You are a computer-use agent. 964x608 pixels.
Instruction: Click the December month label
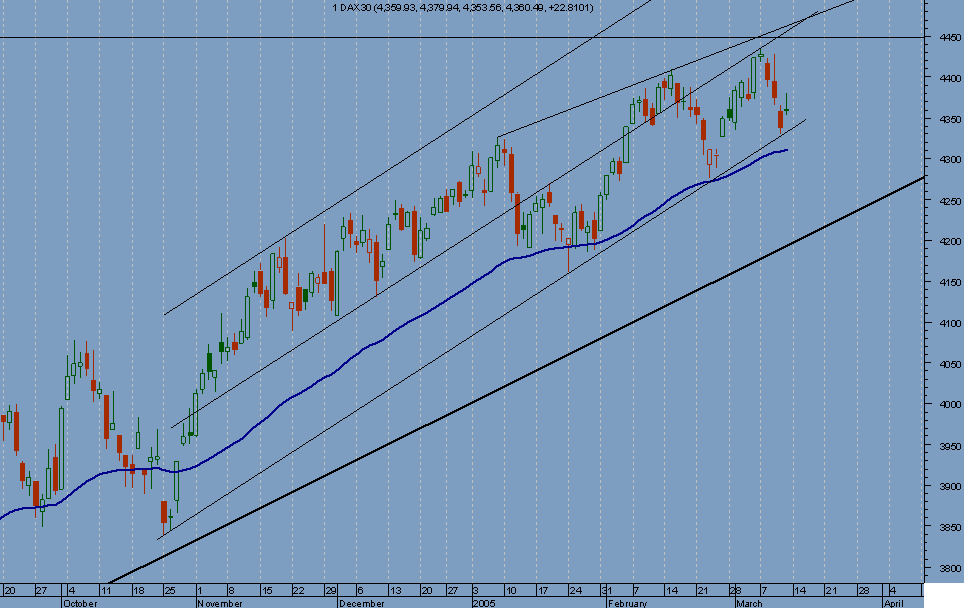click(x=362, y=603)
